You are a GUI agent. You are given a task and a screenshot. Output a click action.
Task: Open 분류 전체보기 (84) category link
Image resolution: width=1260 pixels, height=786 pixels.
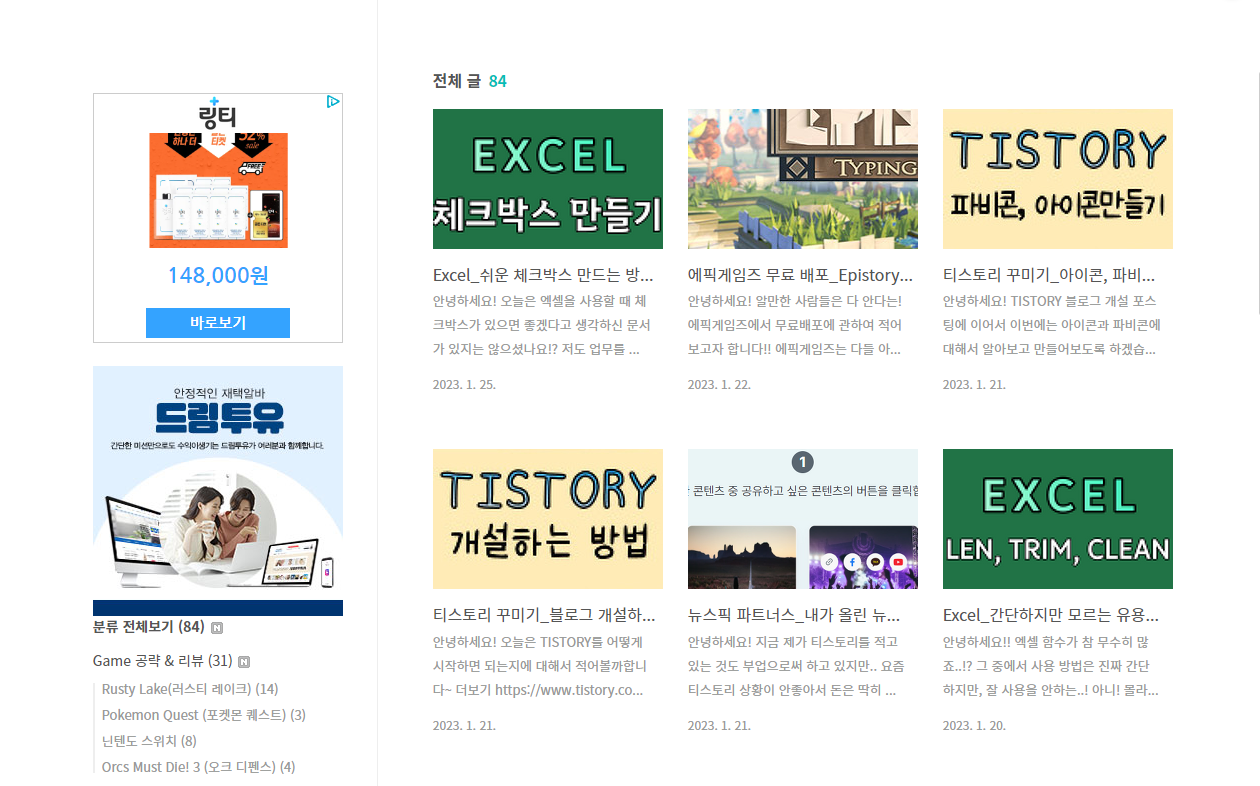pos(149,627)
